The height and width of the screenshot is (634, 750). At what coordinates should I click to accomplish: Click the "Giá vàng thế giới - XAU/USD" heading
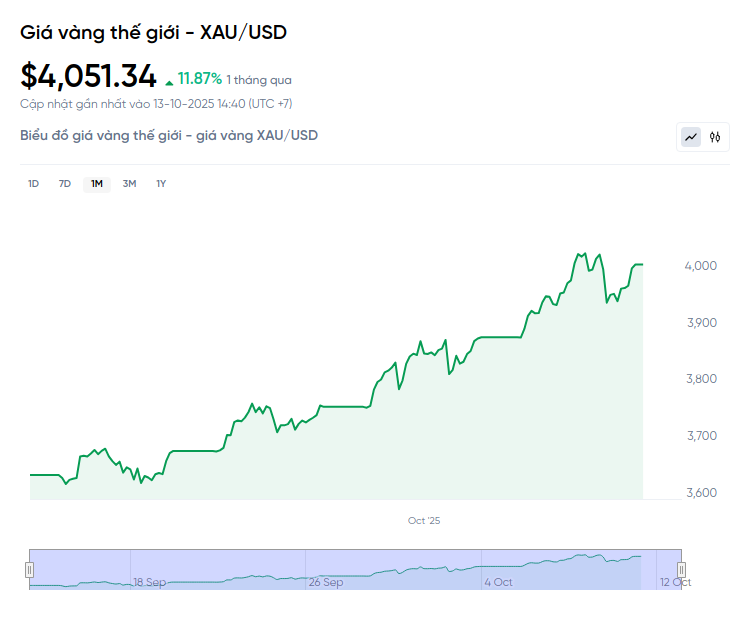tap(153, 32)
